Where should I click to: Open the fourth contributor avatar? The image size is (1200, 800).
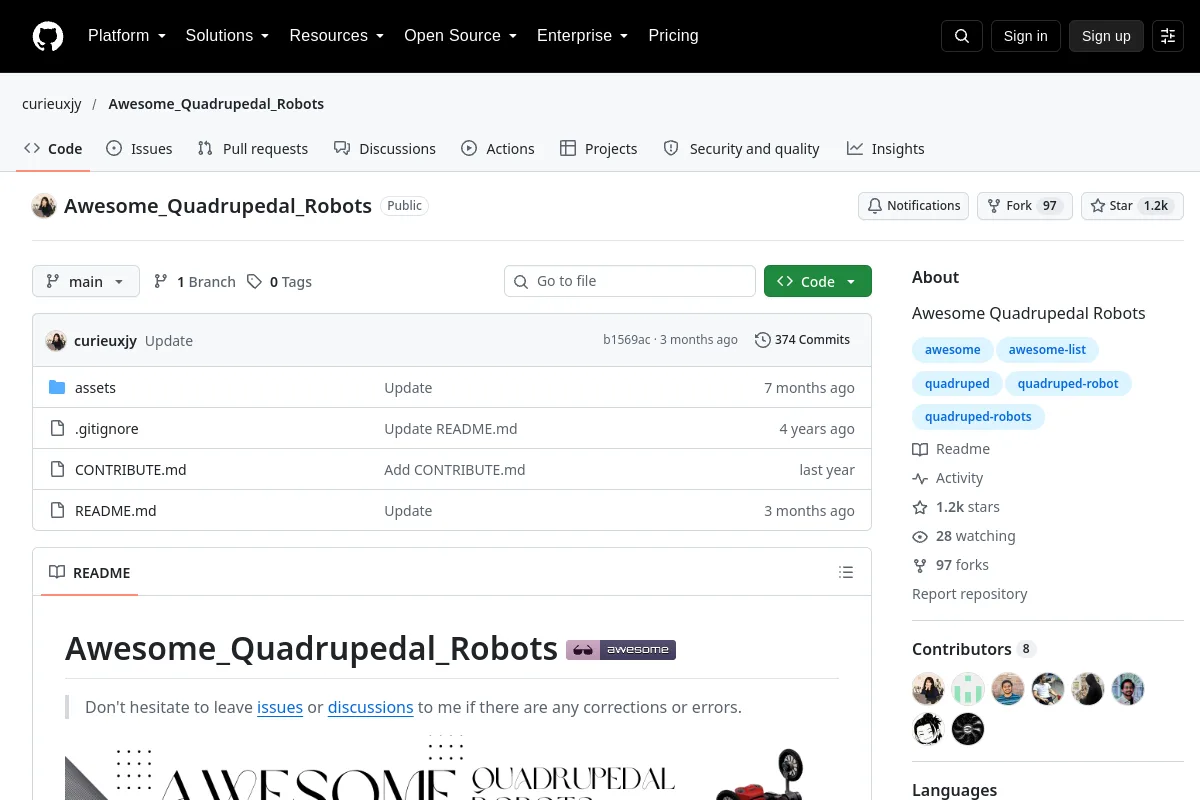[x=1048, y=689]
